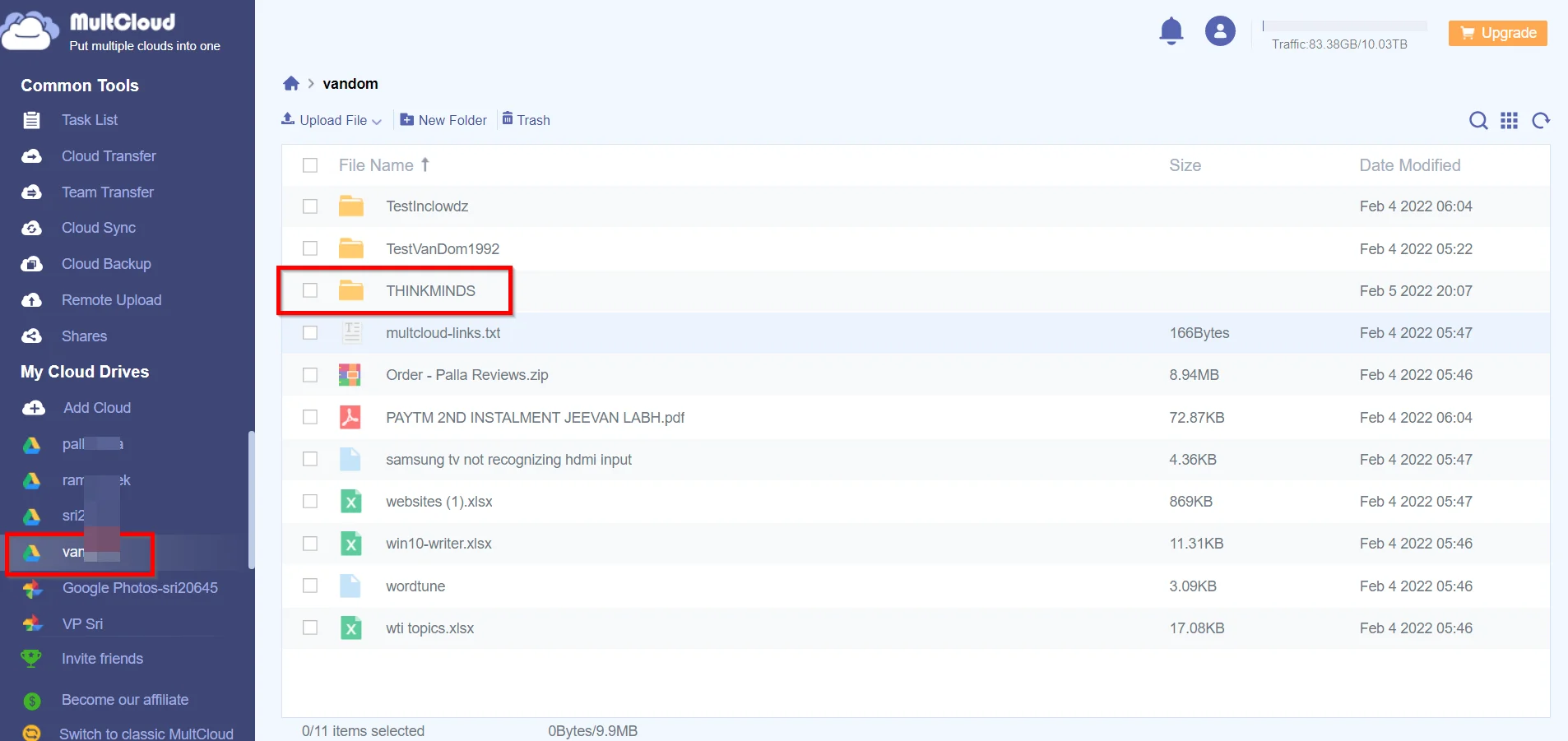Open Remote Upload in sidebar
Image resolution: width=1568 pixels, height=741 pixels.
[x=111, y=300]
